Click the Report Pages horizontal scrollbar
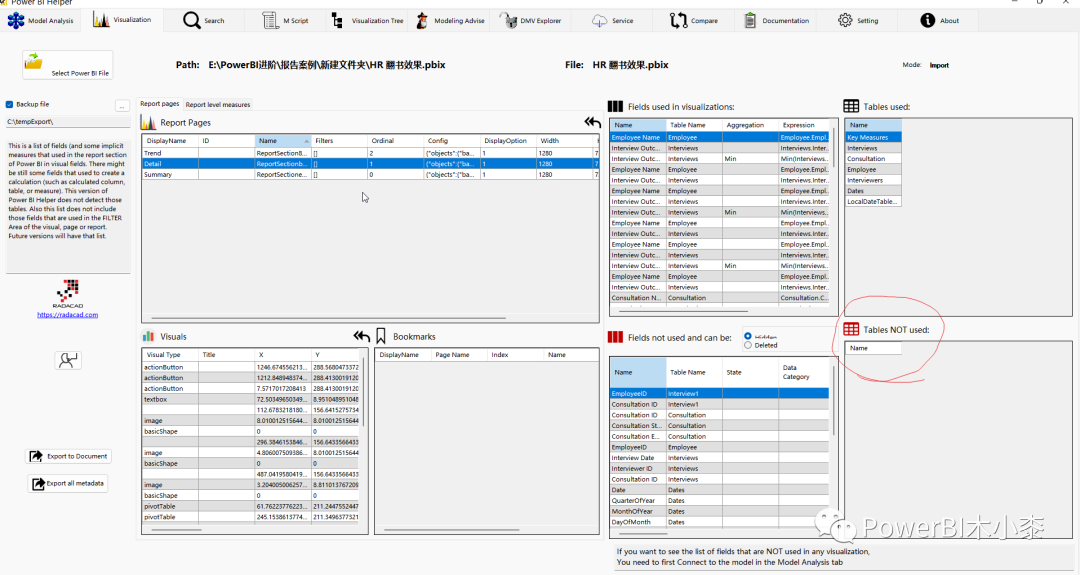The width and height of the screenshot is (1080, 575). click(329, 319)
